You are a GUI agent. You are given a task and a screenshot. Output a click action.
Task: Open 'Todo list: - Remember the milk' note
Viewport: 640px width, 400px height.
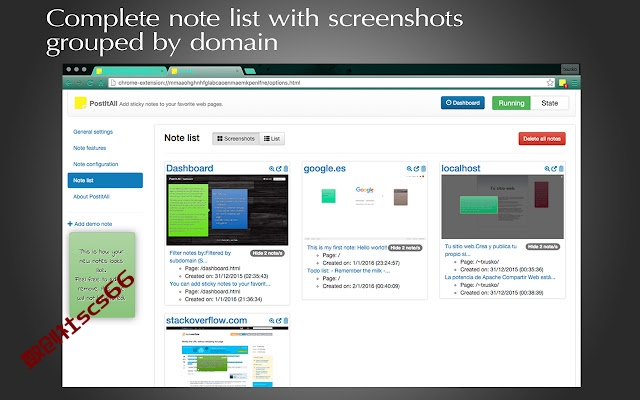(348, 271)
